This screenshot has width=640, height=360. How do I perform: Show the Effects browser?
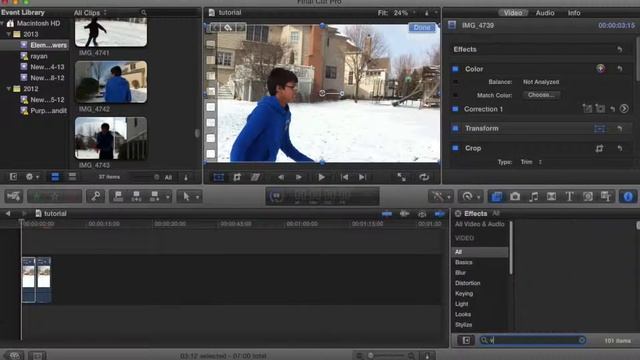tap(497, 197)
